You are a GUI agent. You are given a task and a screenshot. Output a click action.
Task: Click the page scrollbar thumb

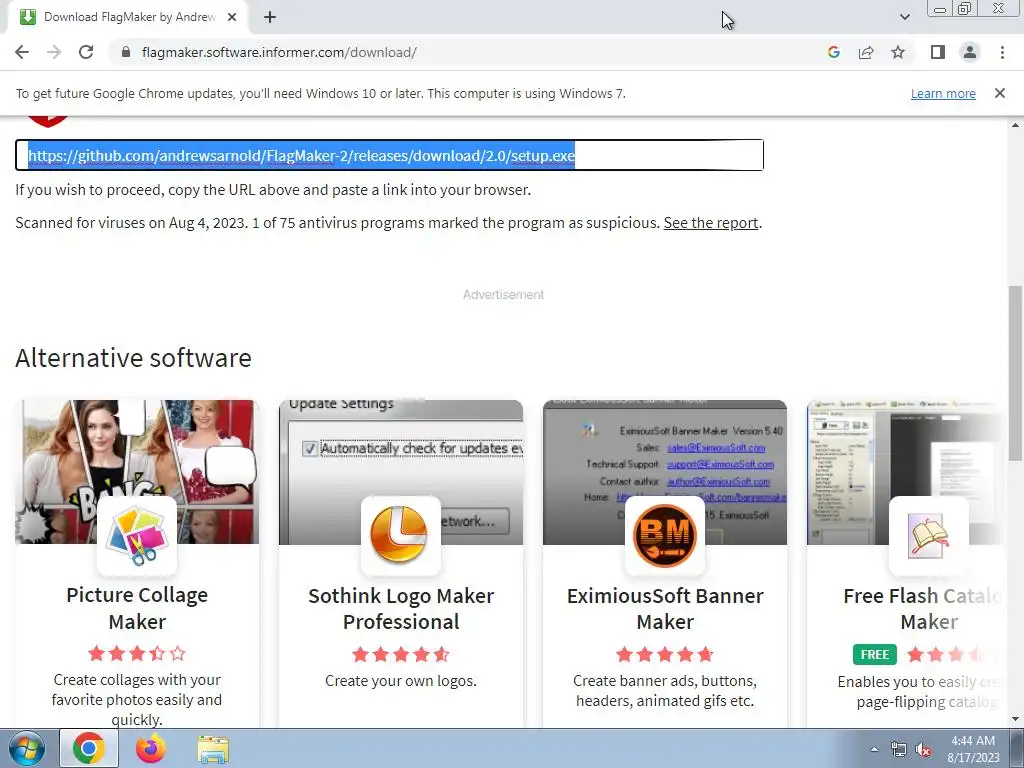[x=1015, y=372]
